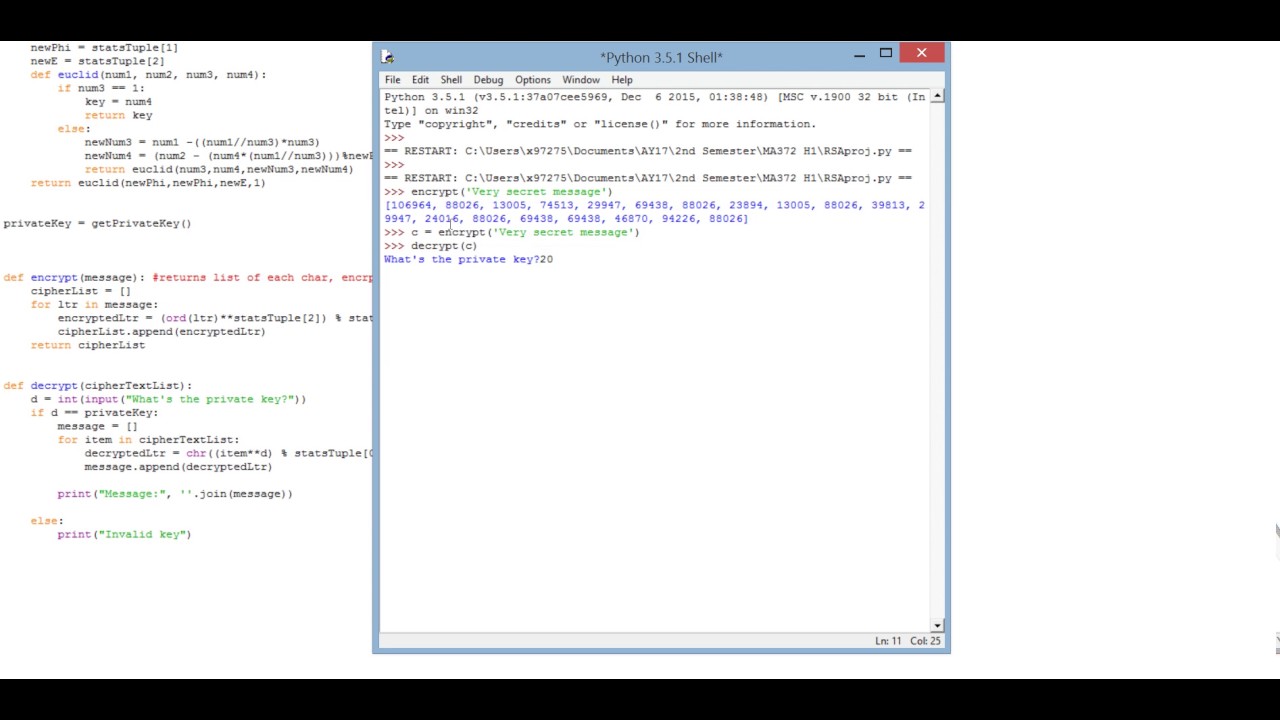The height and width of the screenshot is (720, 1280).
Task: Click 'cipherList.append(encryptedLtr)' in editor
Action: [161, 331]
